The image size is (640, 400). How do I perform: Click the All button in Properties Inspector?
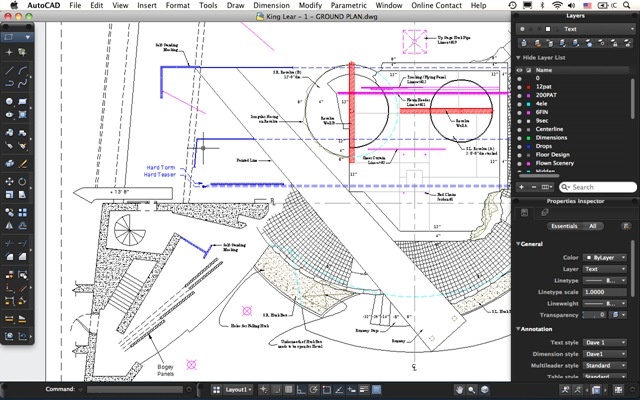[592, 226]
